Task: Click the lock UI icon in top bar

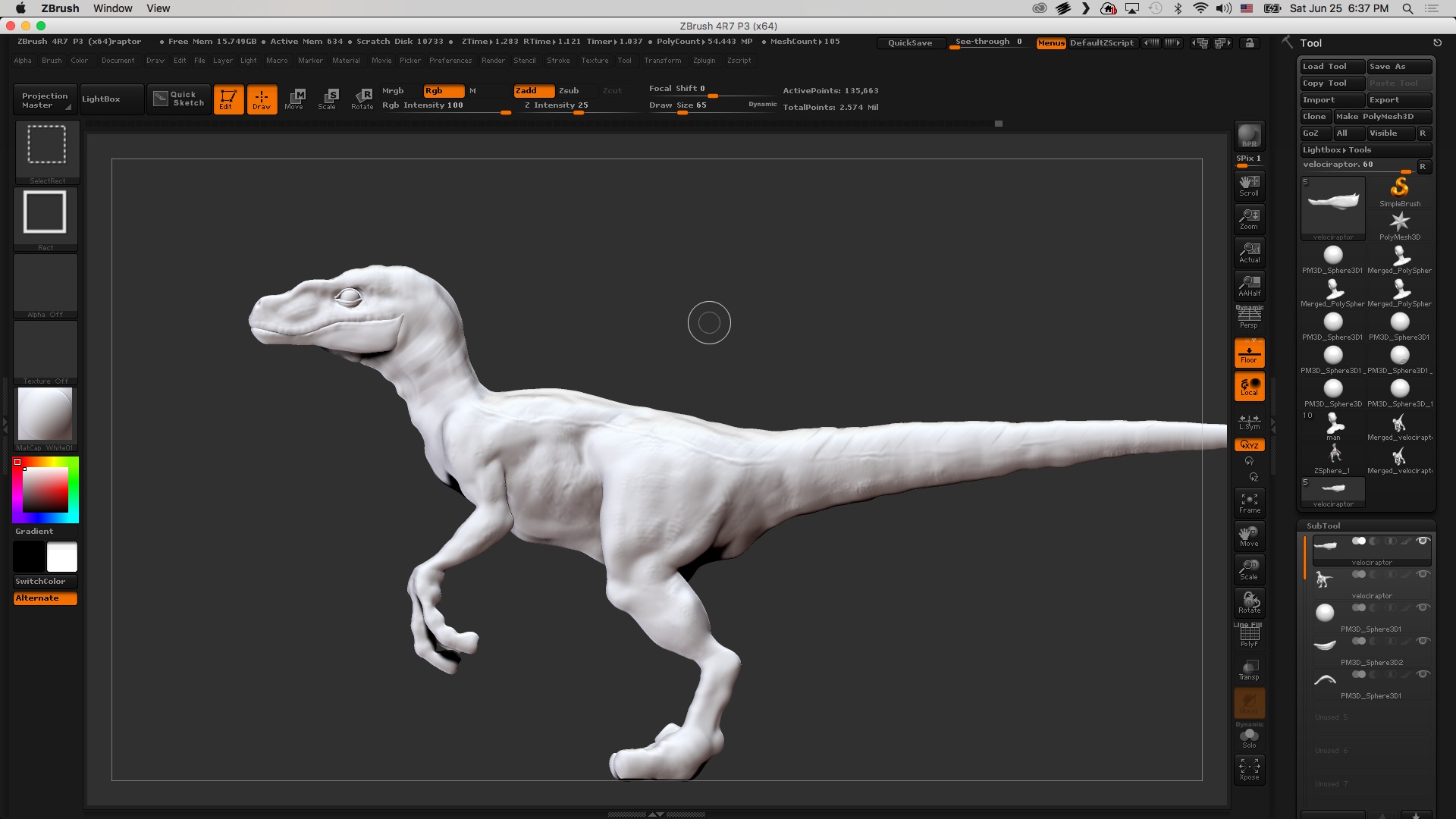Action: coord(1250,43)
